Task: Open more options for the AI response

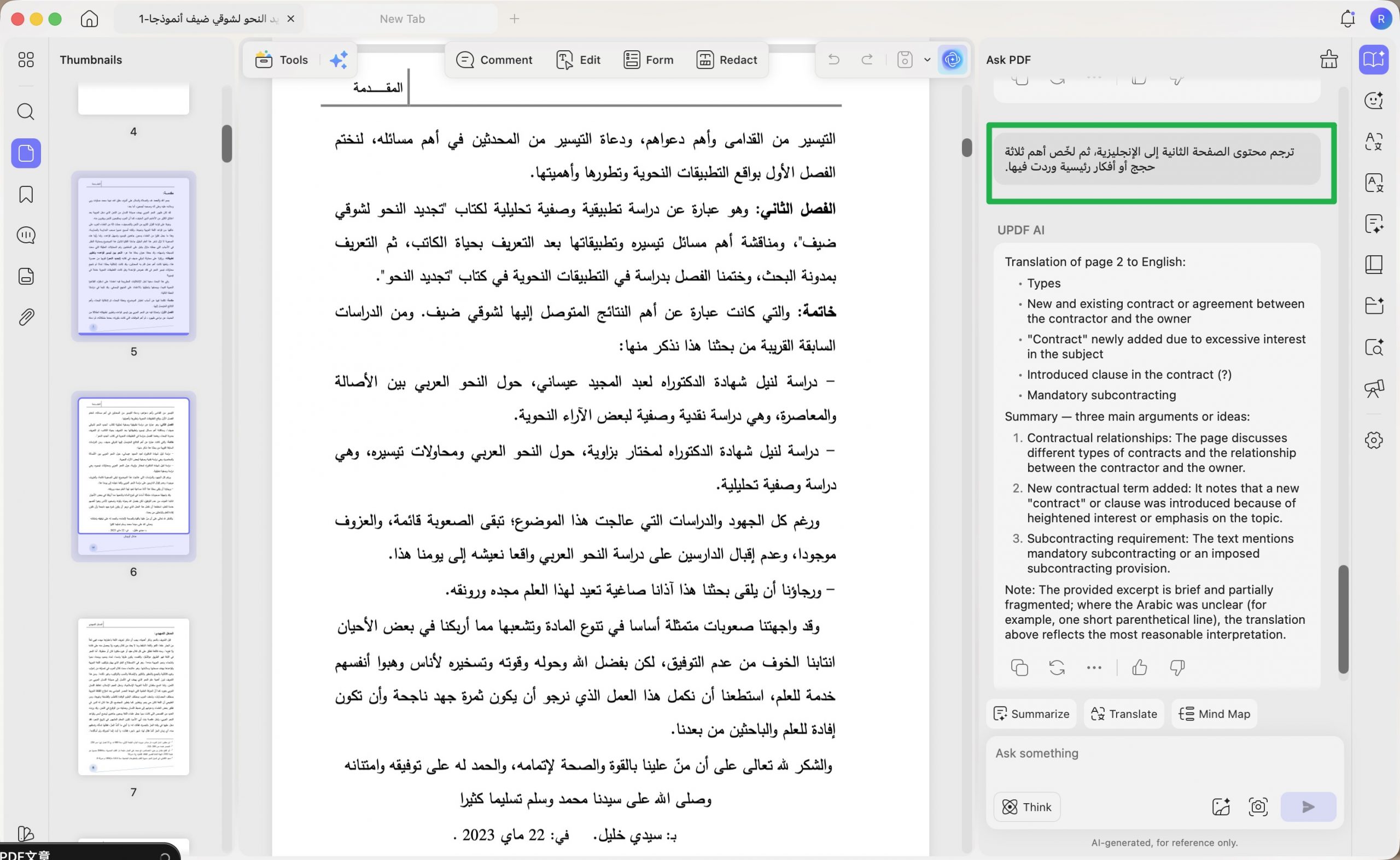Action: pyautogui.click(x=1094, y=668)
